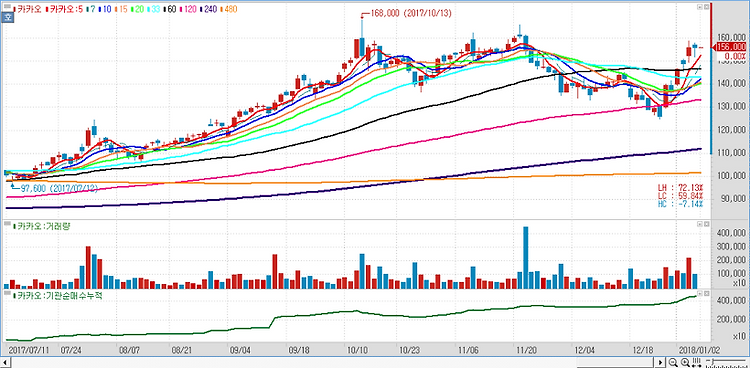Click the 160,000 price axis label
750x368 pixels.
coord(733,38)
